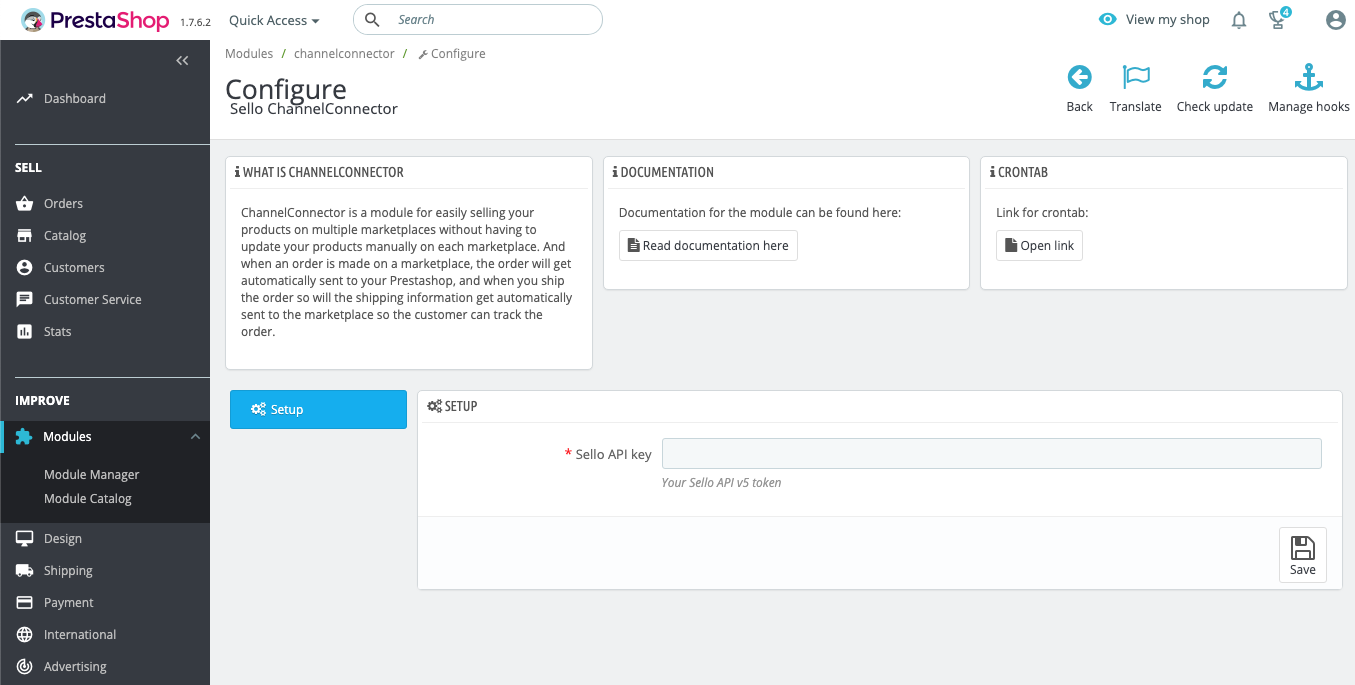This screenshot has width=1355, height=685.
Task: Click the Manage hooks anchor icon
Action: [1309, 77]
